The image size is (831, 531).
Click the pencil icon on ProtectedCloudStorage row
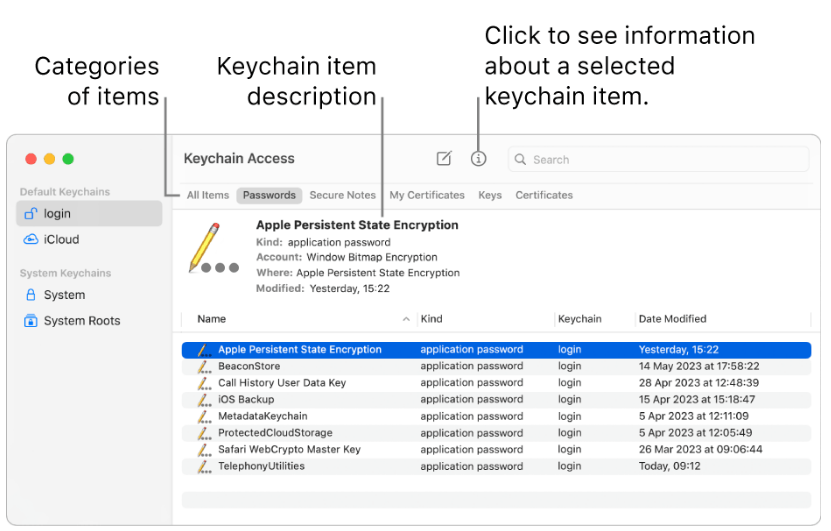tap(204, 433)
